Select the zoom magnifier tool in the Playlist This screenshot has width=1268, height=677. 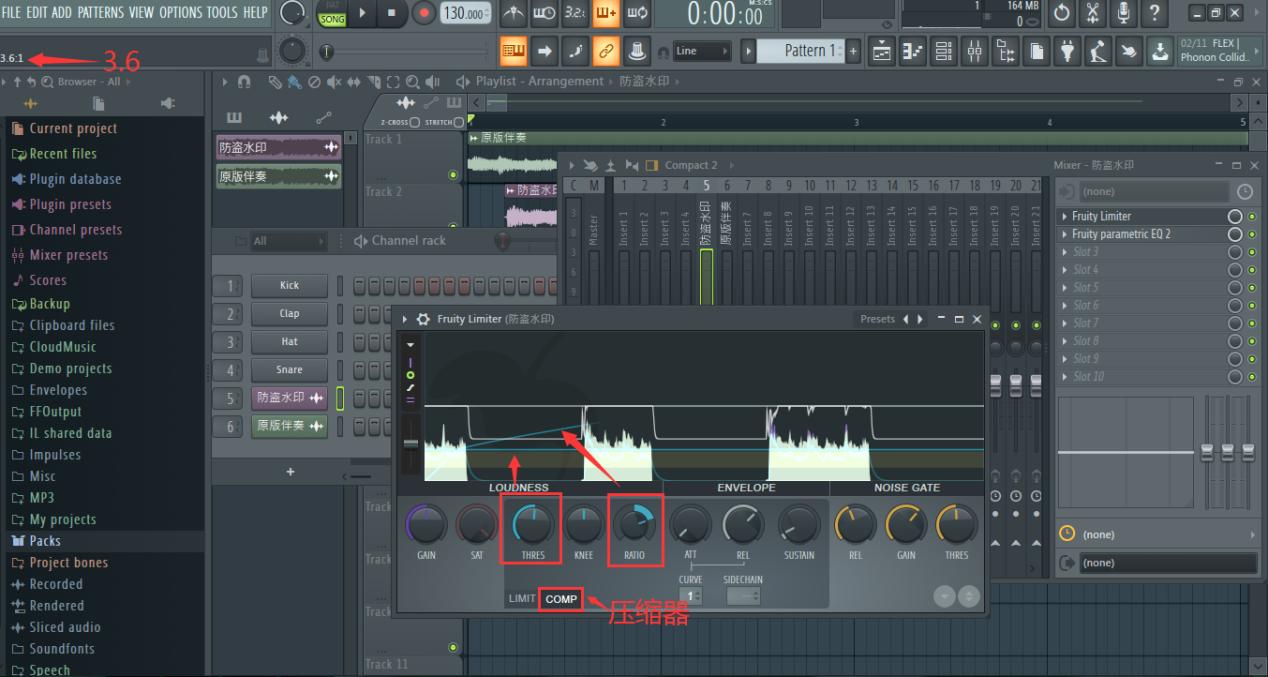[x=414, y=81]
